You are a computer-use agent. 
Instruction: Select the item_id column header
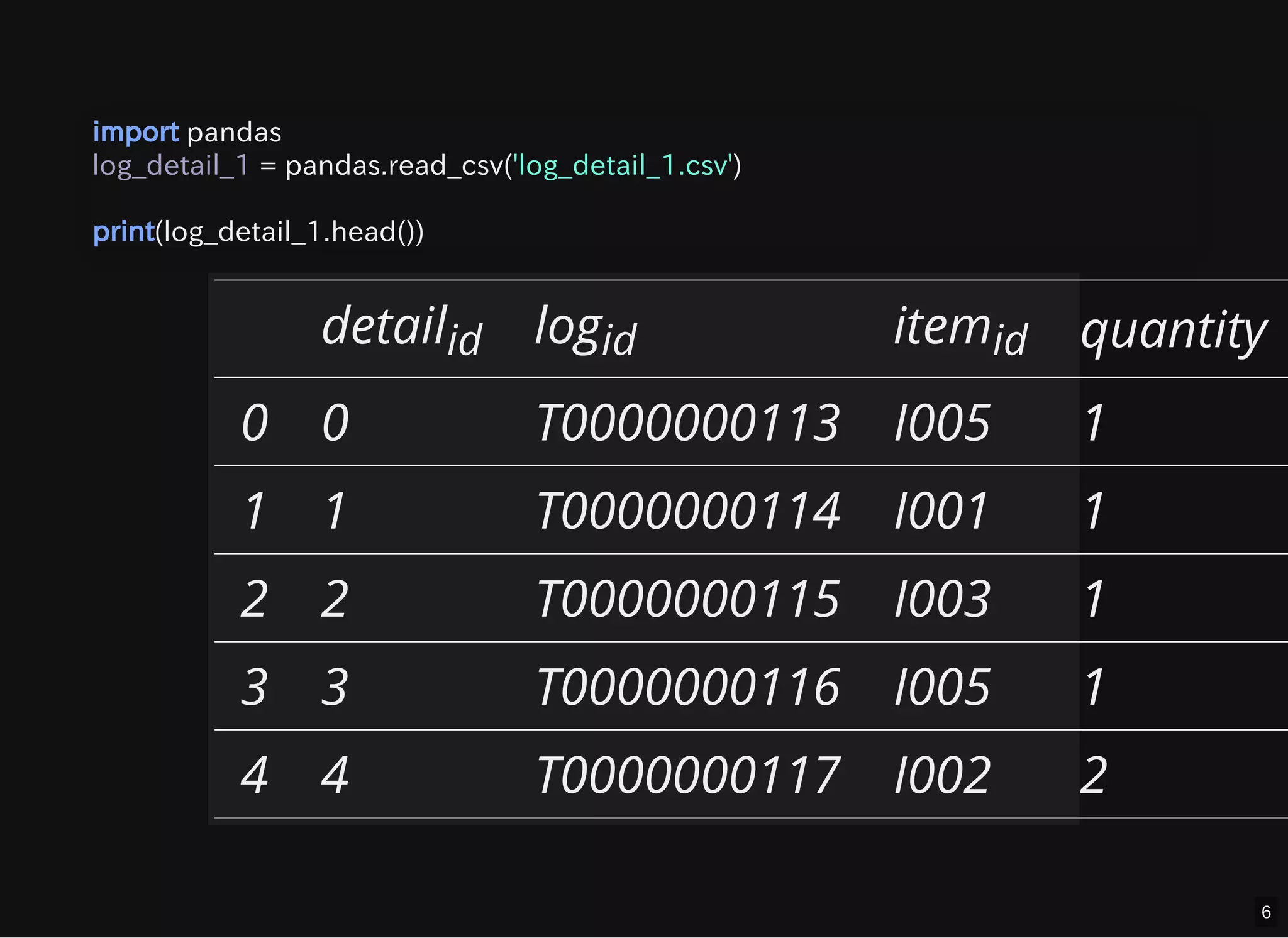pyautogui.click(x=961, y=329)
